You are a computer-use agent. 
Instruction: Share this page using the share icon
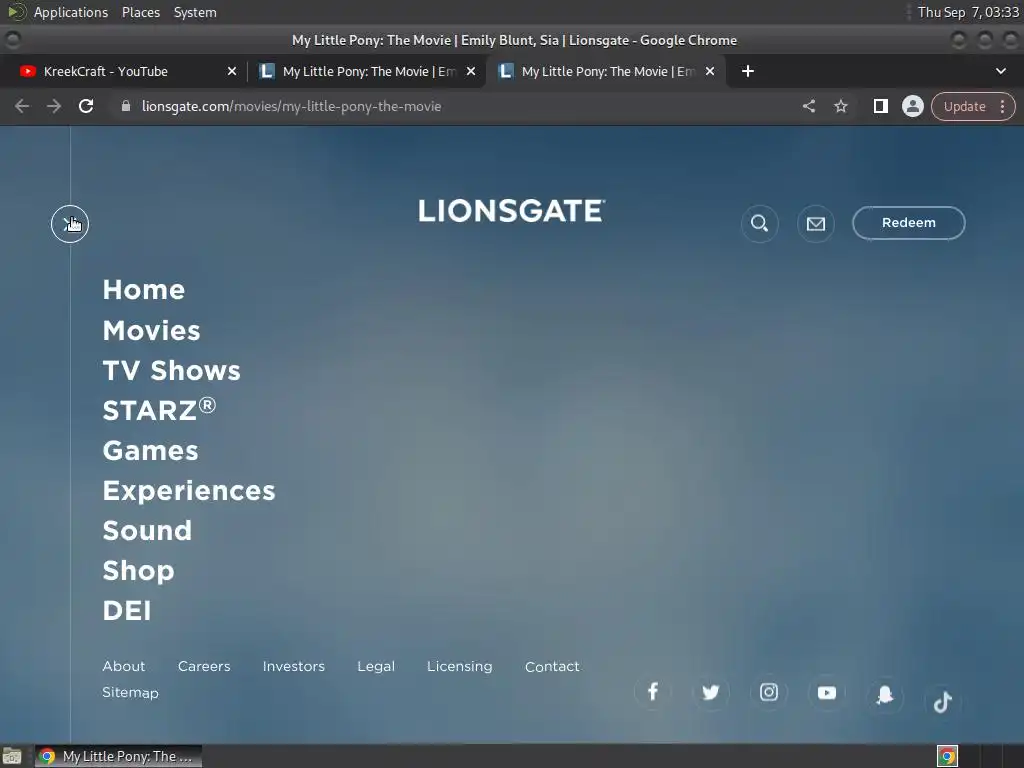pyautogui.click(x=809, y=106)
